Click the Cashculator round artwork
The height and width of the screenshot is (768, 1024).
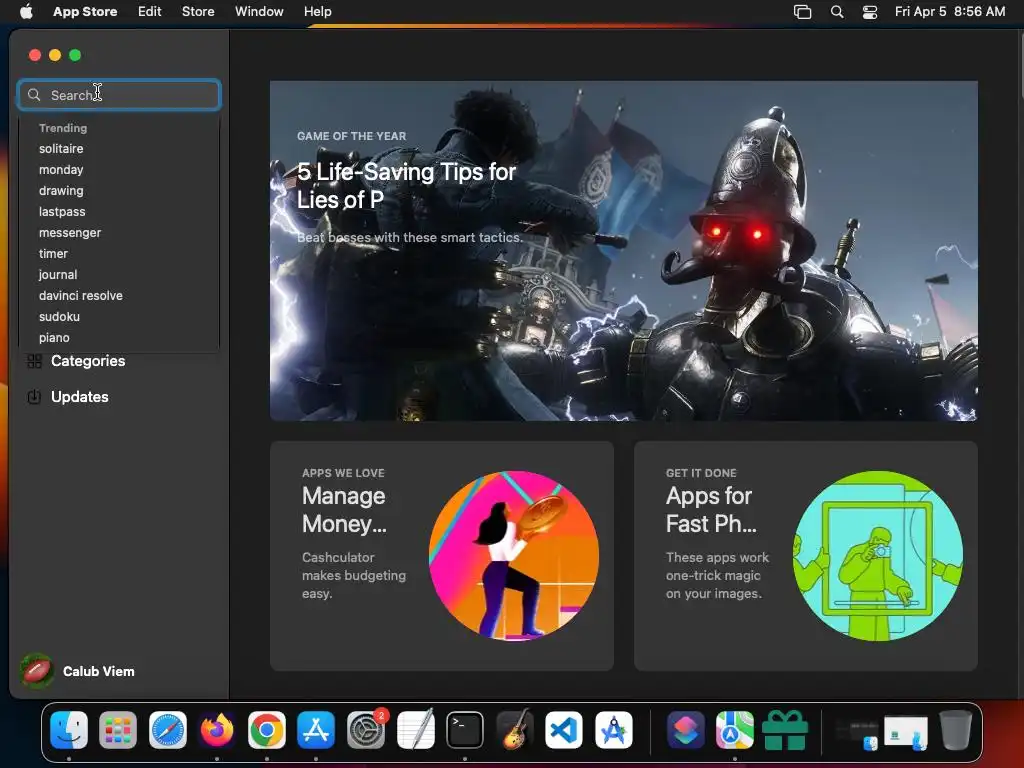[513, 556]
